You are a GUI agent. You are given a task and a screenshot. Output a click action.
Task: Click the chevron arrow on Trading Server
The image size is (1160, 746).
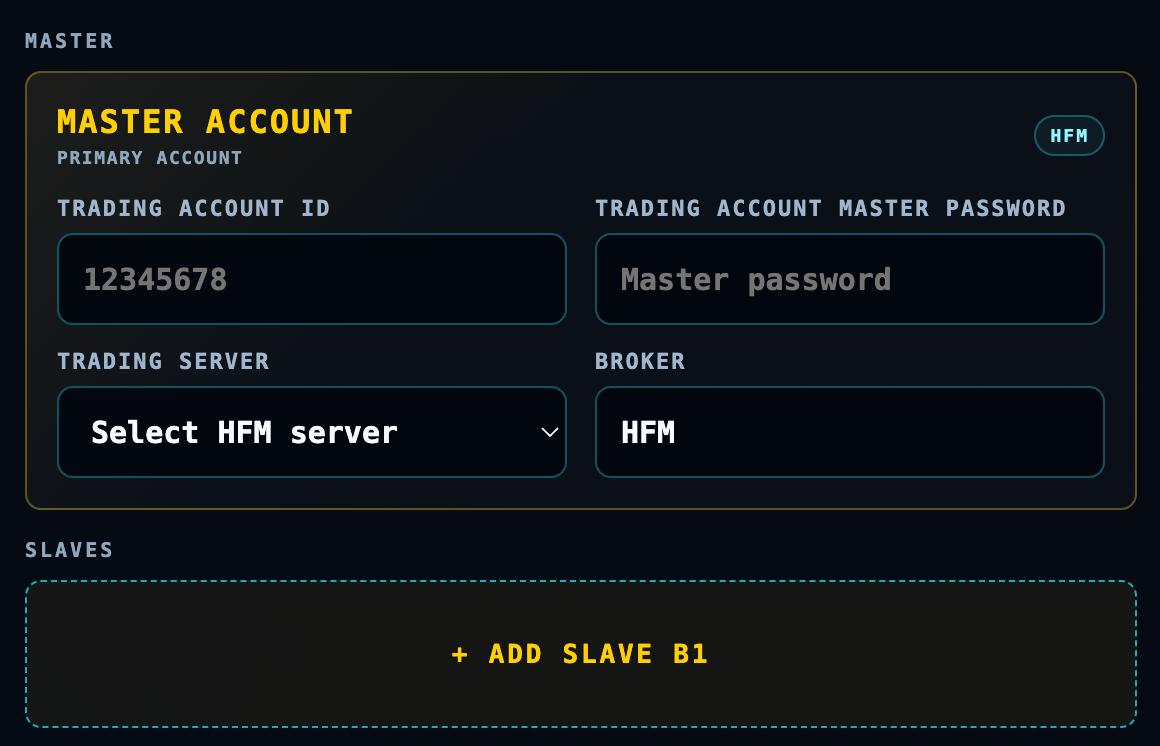click(x=549, y=432)
